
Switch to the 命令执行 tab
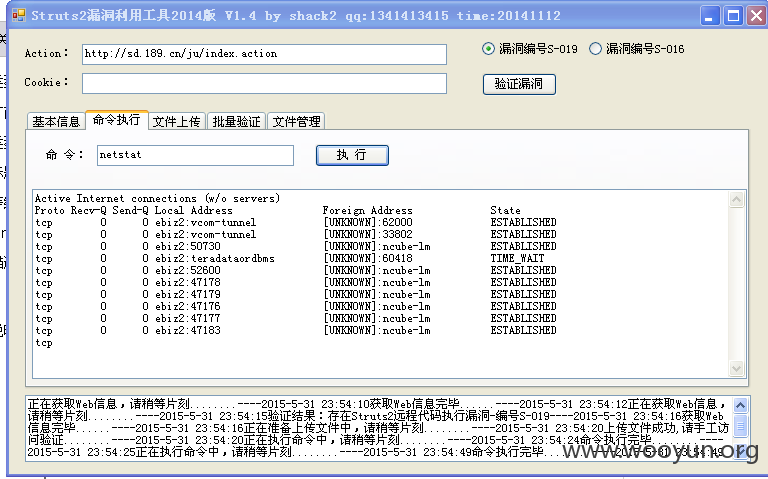click(117, 120)
